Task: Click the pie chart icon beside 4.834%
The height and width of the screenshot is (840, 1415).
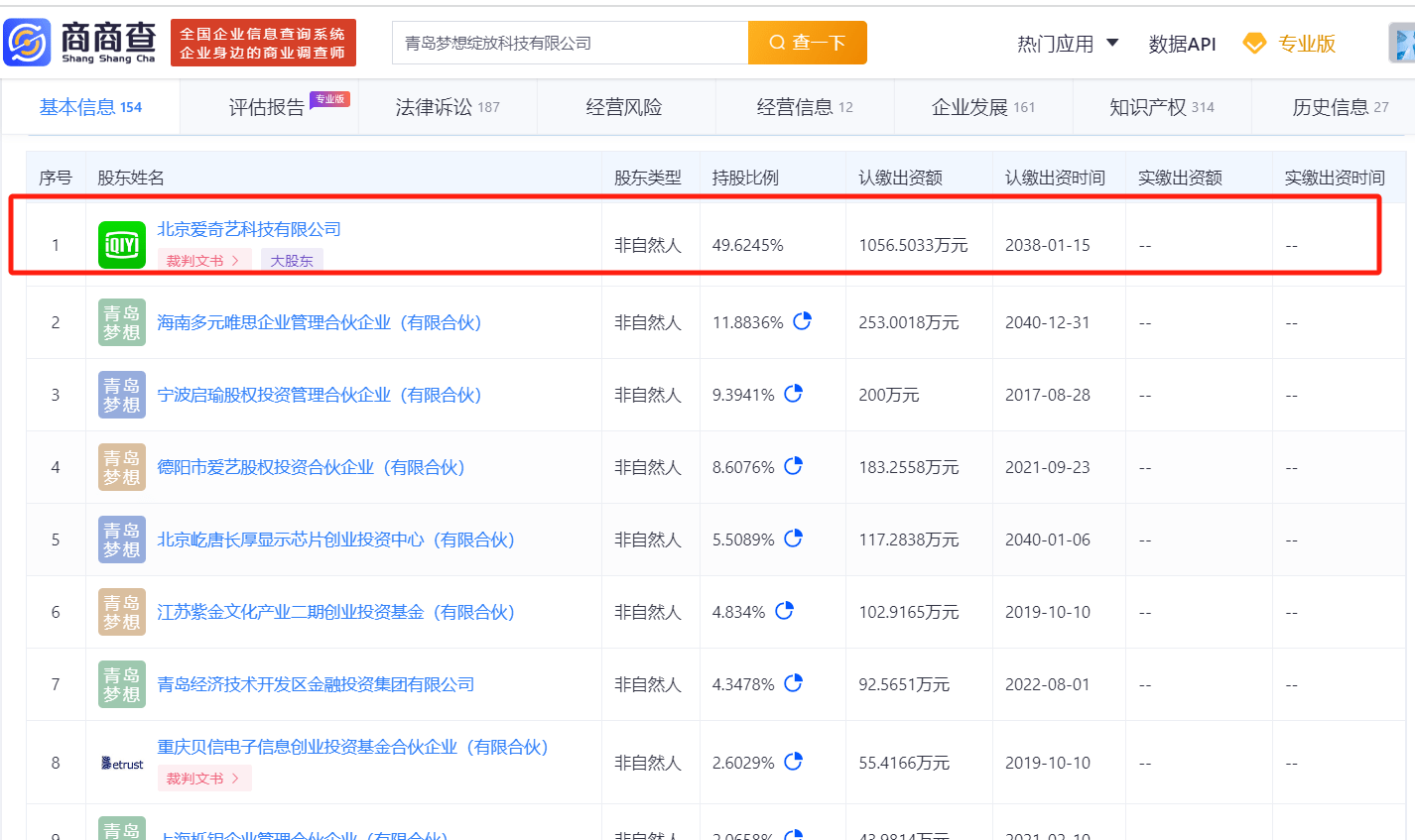Action: (x=784, y=611)
